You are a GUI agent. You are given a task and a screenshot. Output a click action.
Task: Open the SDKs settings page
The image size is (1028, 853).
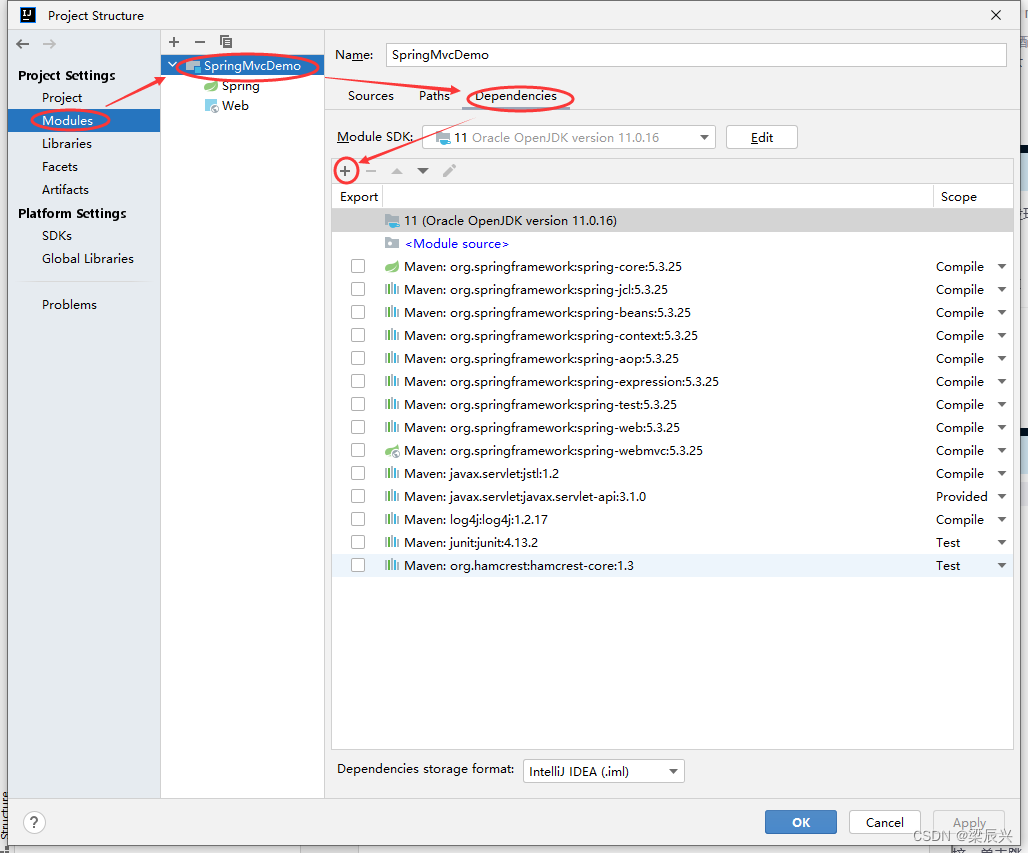[57, 235]
